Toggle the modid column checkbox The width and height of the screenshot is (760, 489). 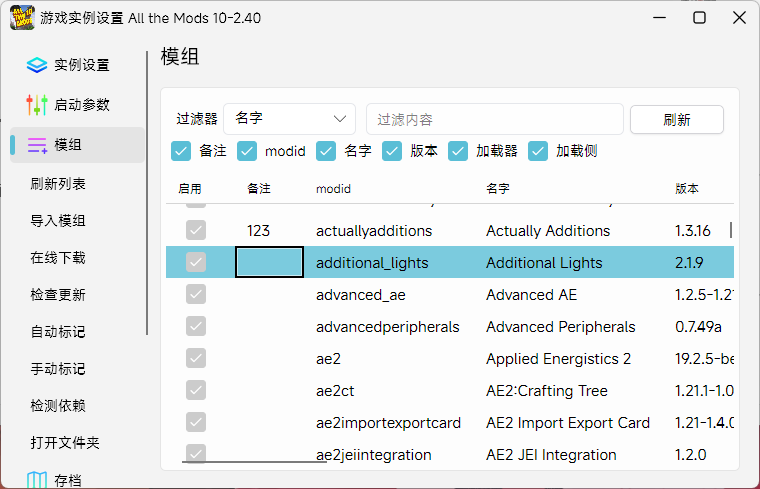(x=246, y=151)
